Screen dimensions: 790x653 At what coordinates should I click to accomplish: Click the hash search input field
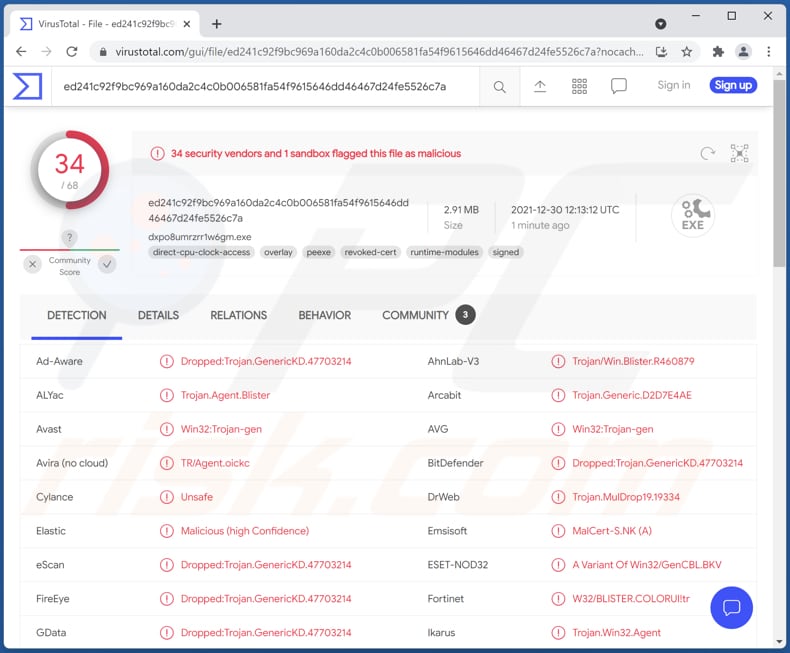(265, 87)
